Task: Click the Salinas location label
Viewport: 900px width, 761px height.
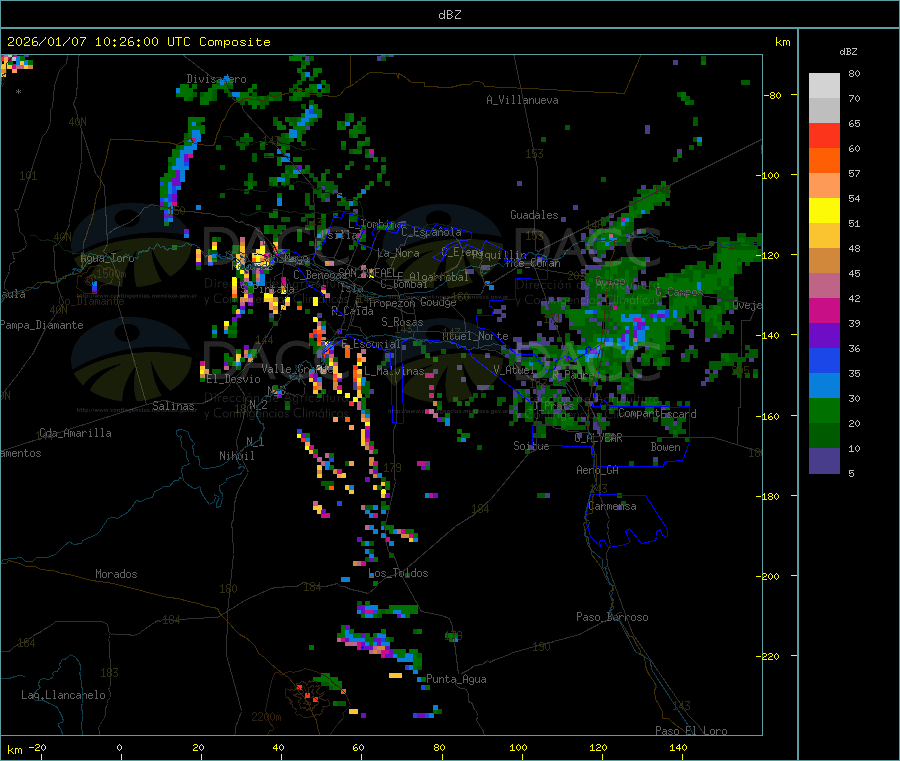Action: 173,406
